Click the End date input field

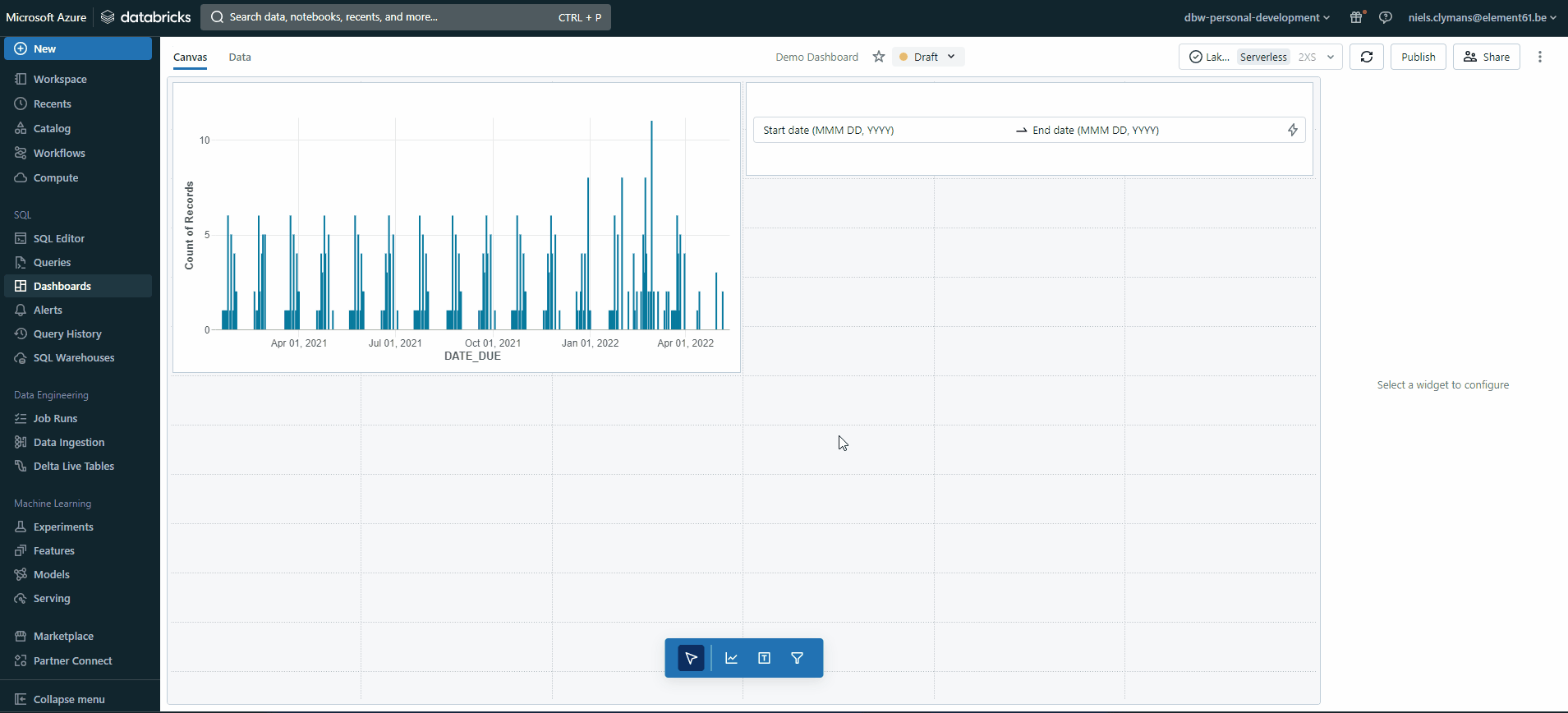pos(1154,130)
